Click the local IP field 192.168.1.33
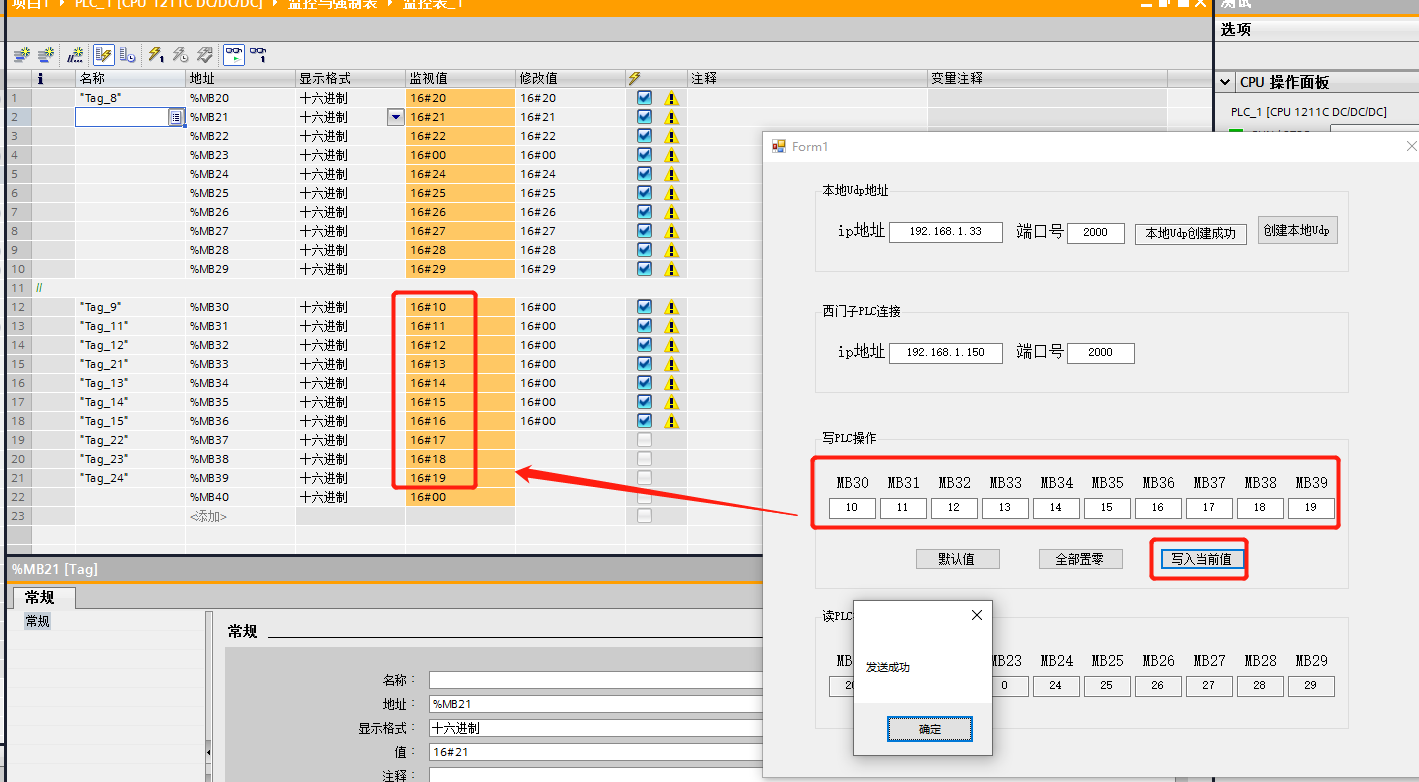 click(x=945, y=232)
